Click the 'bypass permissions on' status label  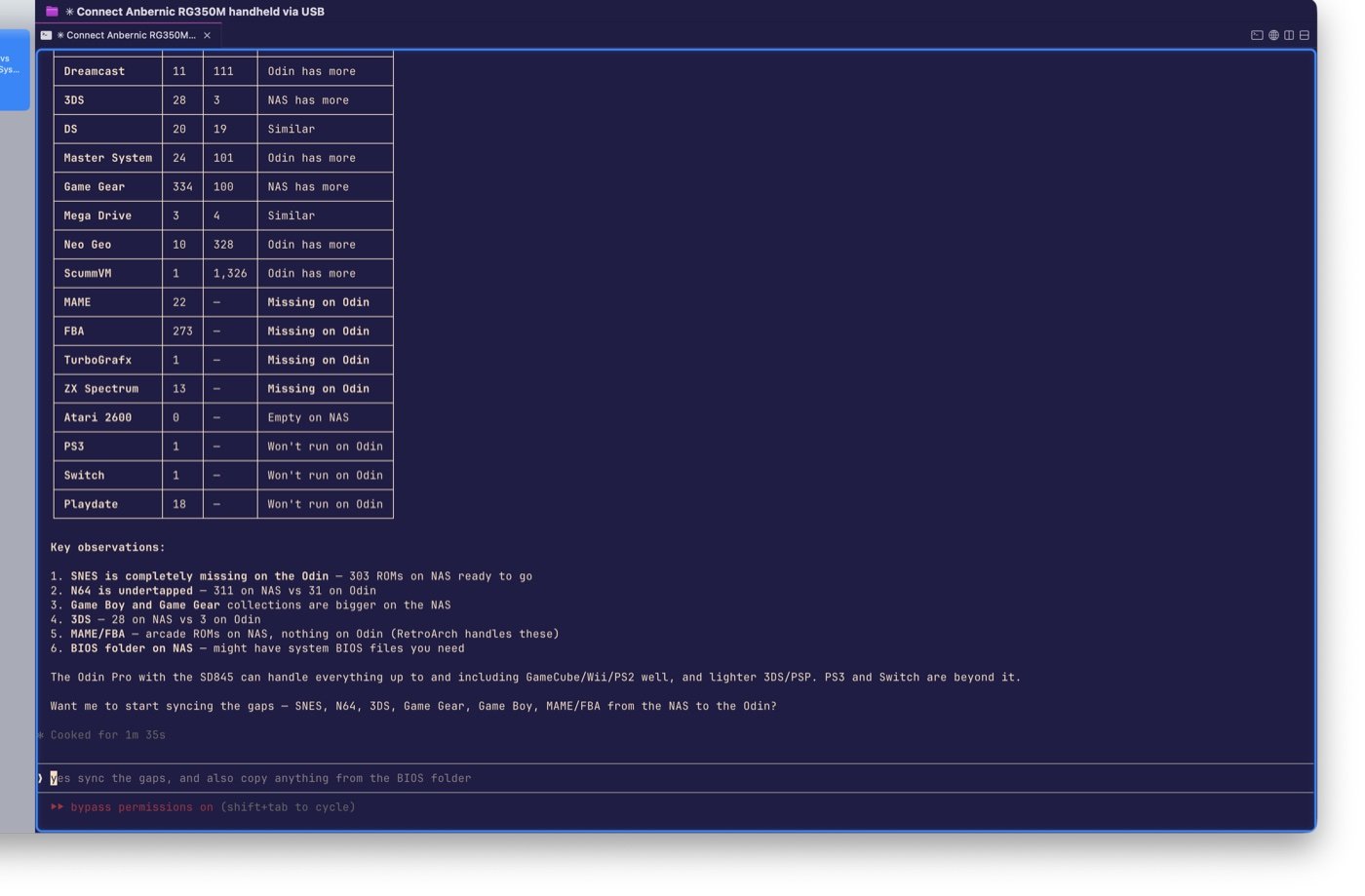134,807
